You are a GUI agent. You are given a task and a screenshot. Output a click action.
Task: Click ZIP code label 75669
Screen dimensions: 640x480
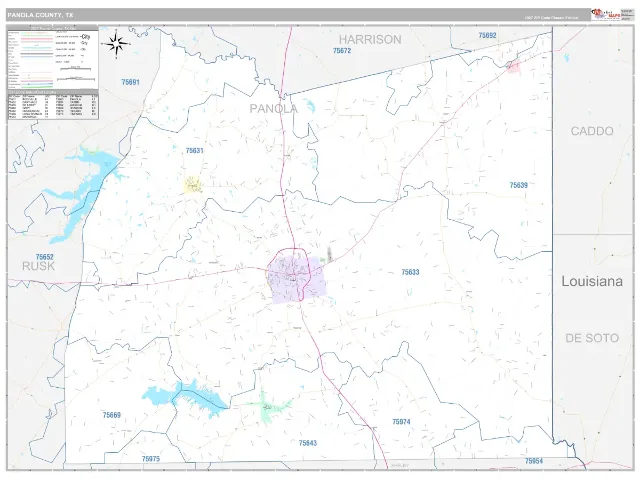(111, 415)
